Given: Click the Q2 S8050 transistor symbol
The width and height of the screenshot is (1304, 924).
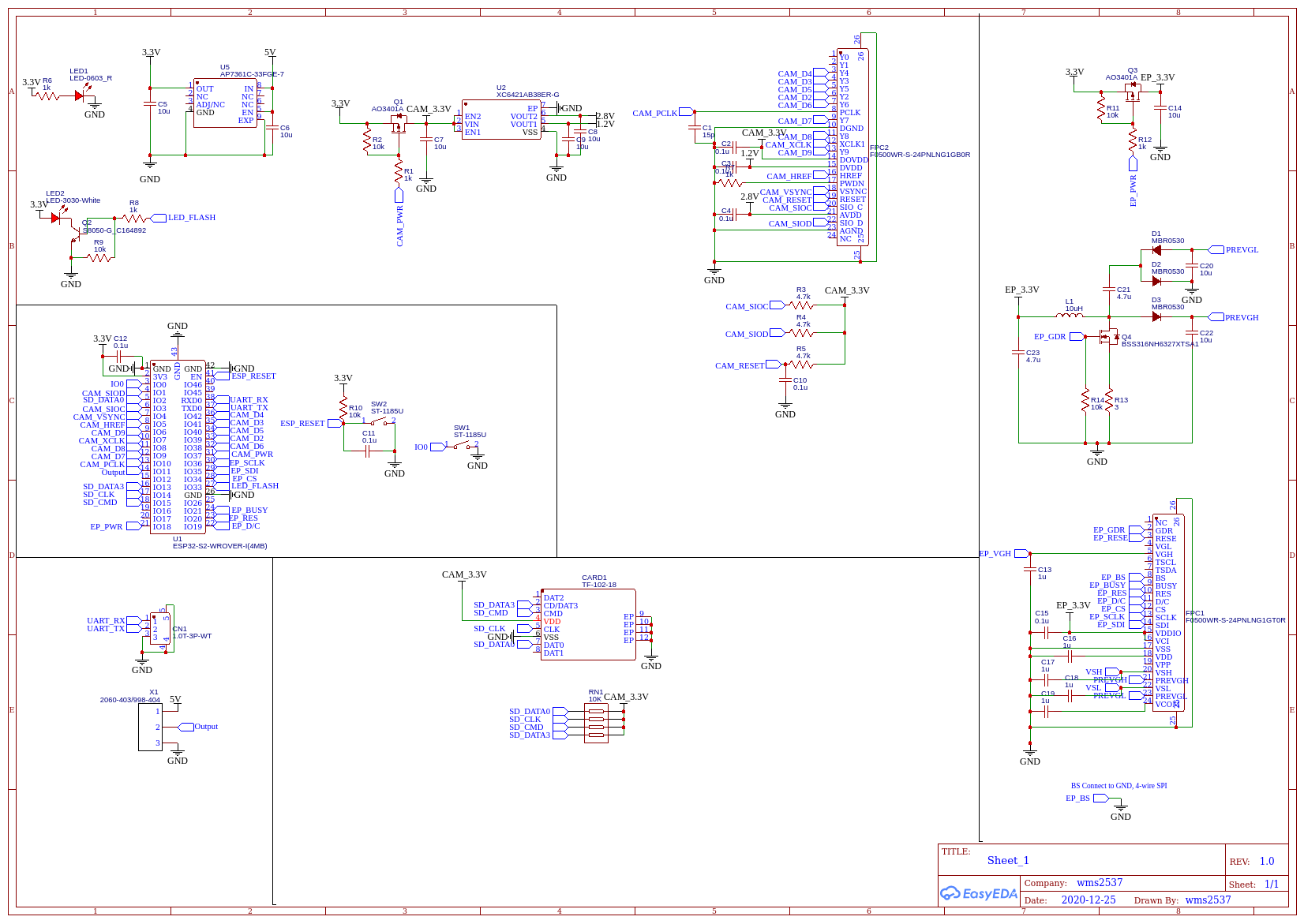Looking at the screenshot, I should [77, 235].
